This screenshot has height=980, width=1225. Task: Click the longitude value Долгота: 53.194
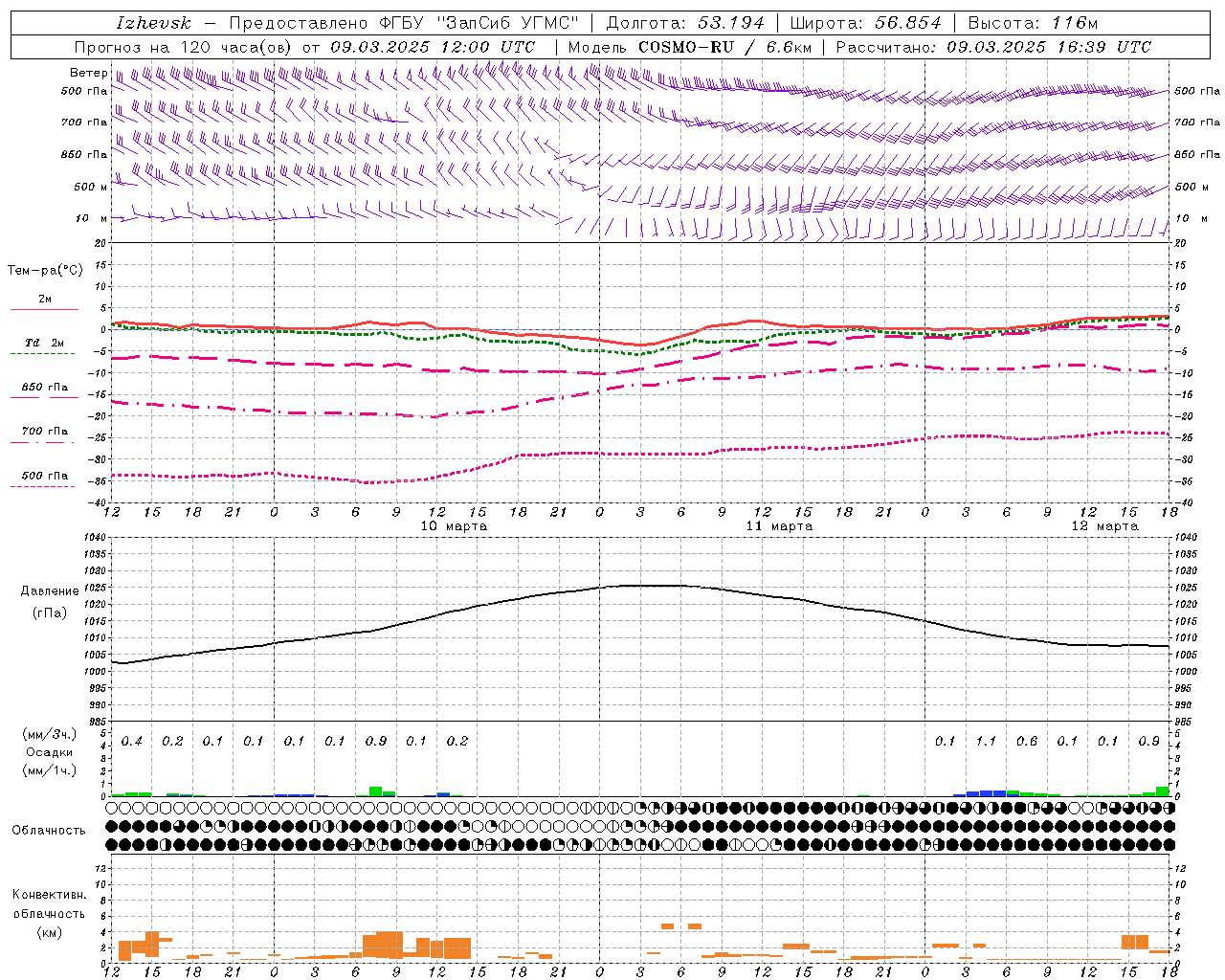coord(685,23)
